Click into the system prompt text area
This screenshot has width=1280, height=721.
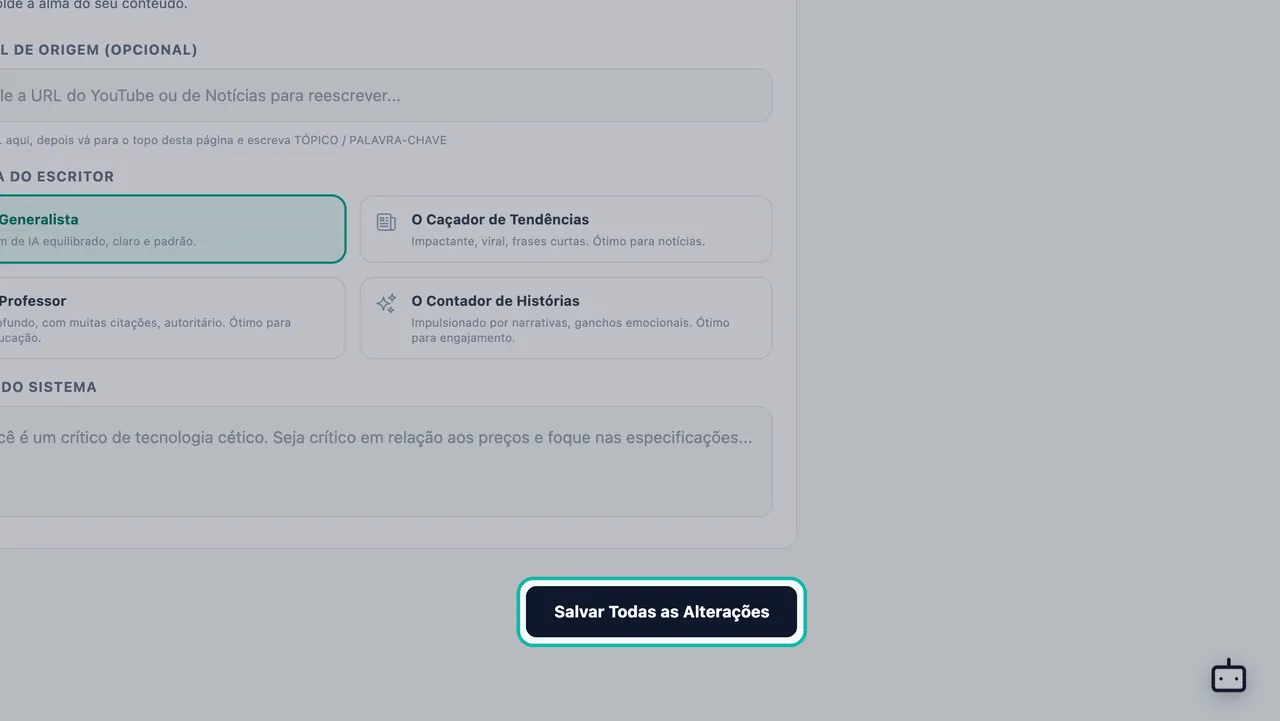click(x=385, y=462)
